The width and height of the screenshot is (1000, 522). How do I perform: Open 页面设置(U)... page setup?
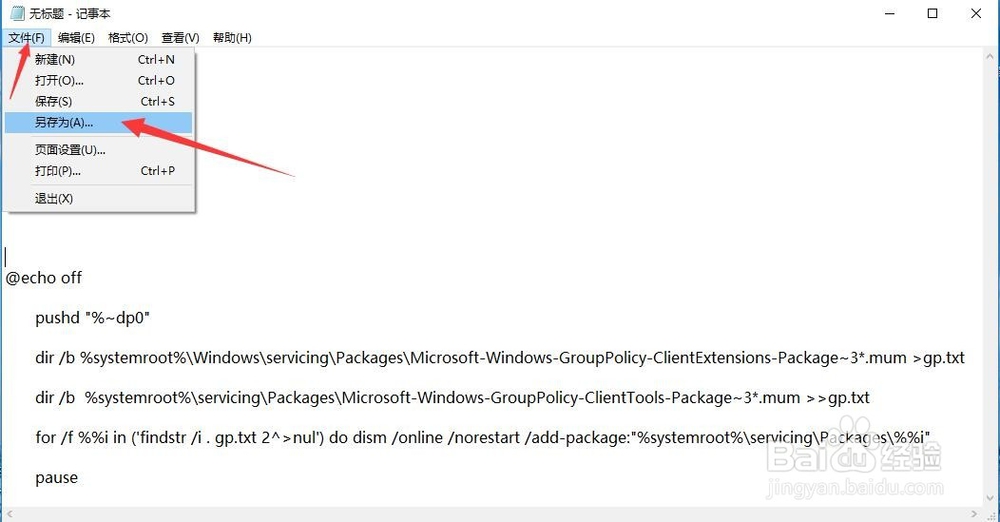98,150
